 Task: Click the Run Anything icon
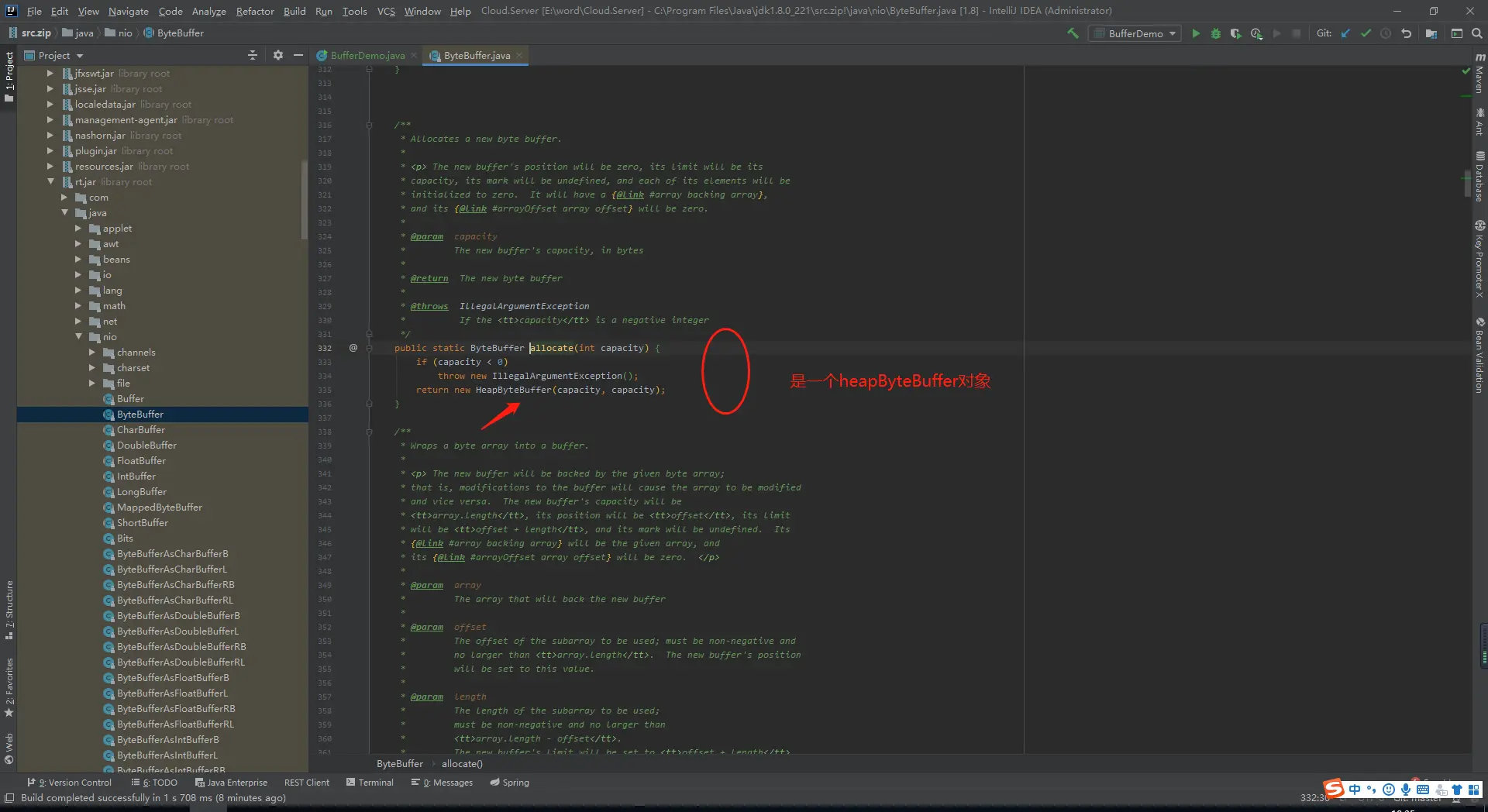[1457, 33]
